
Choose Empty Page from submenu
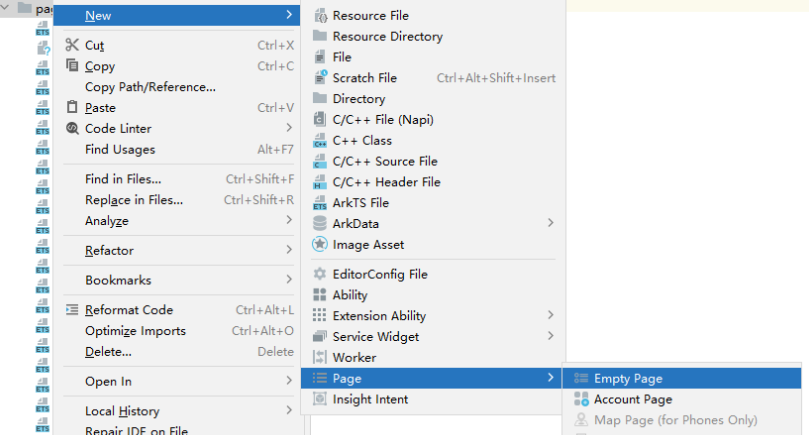point(628,379)
